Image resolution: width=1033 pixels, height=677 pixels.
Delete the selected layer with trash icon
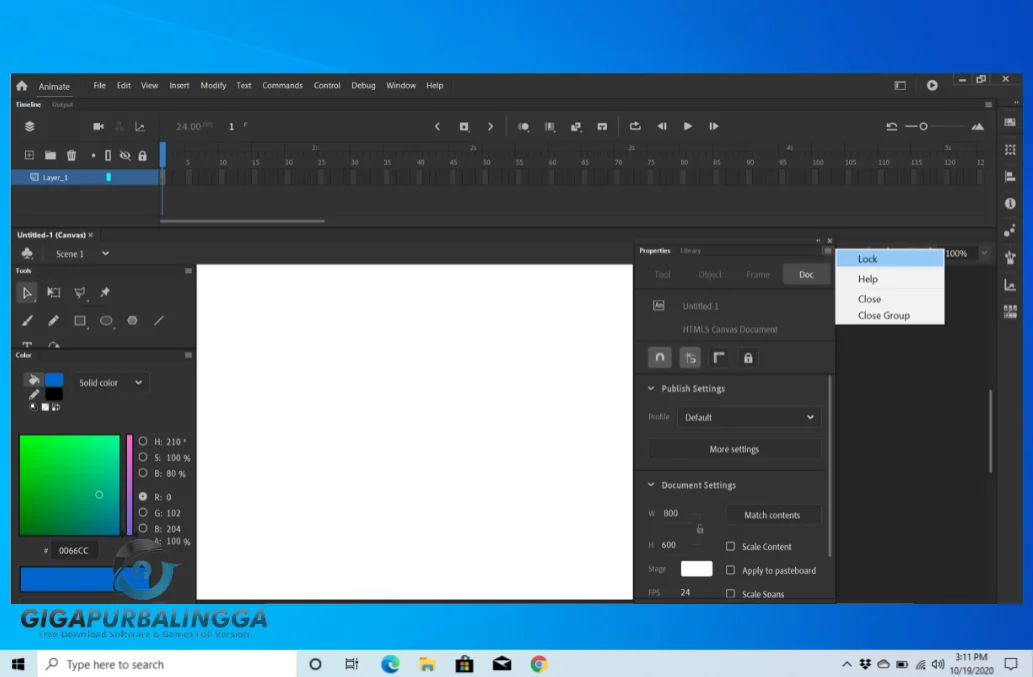point(71,155)
